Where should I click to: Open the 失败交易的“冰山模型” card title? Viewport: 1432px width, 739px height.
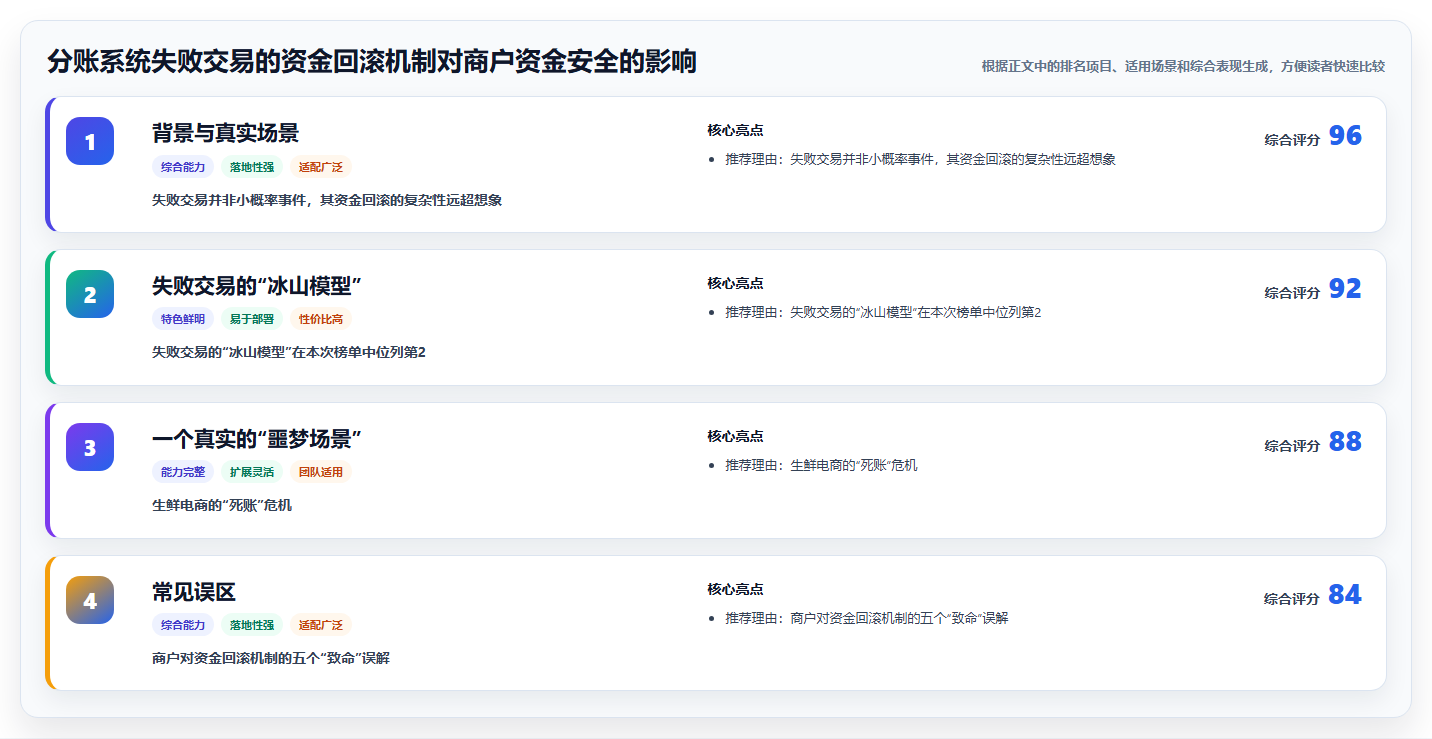[257, 286]
